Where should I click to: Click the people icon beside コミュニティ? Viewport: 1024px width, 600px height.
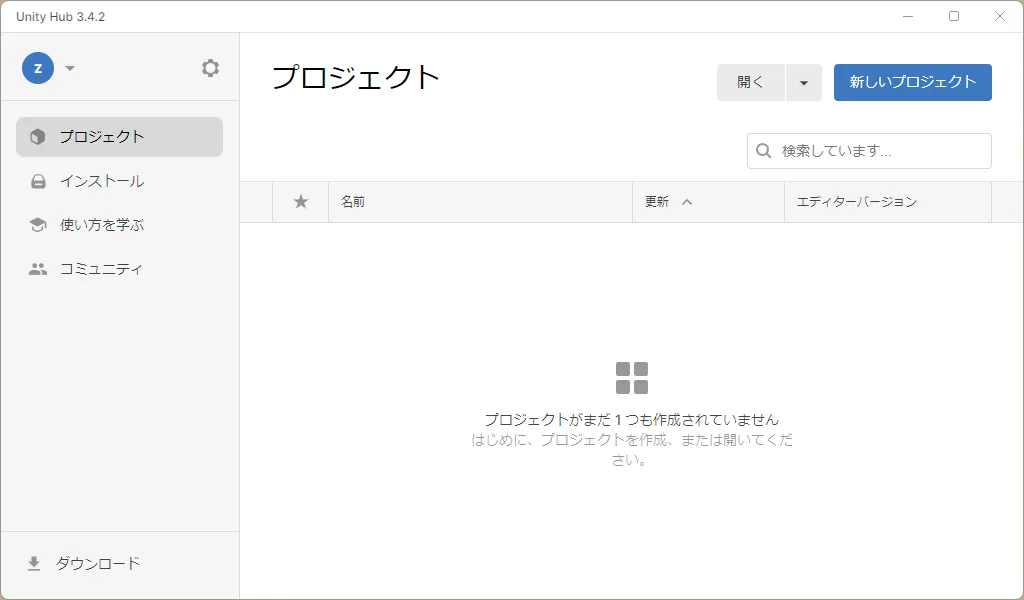pyautogui.click(x=38, y=269)
